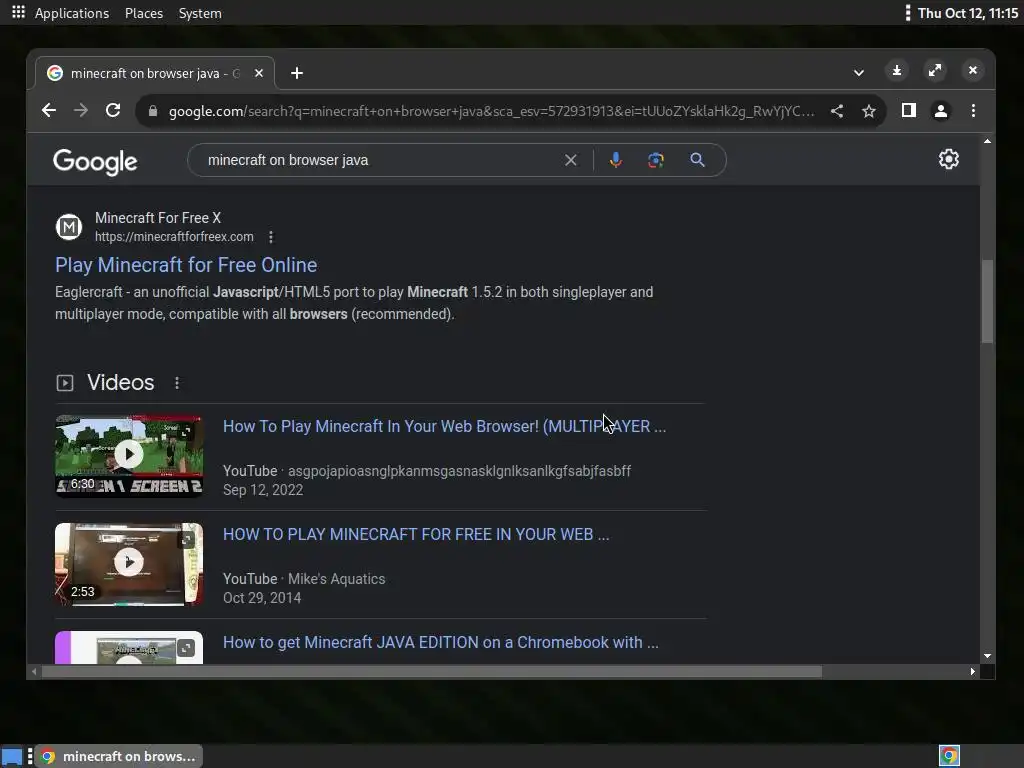Open options for the Minecraft For Free X result
Viewport: 1024px width, 768px height.
pyautogui.click(x=271, y=237)
